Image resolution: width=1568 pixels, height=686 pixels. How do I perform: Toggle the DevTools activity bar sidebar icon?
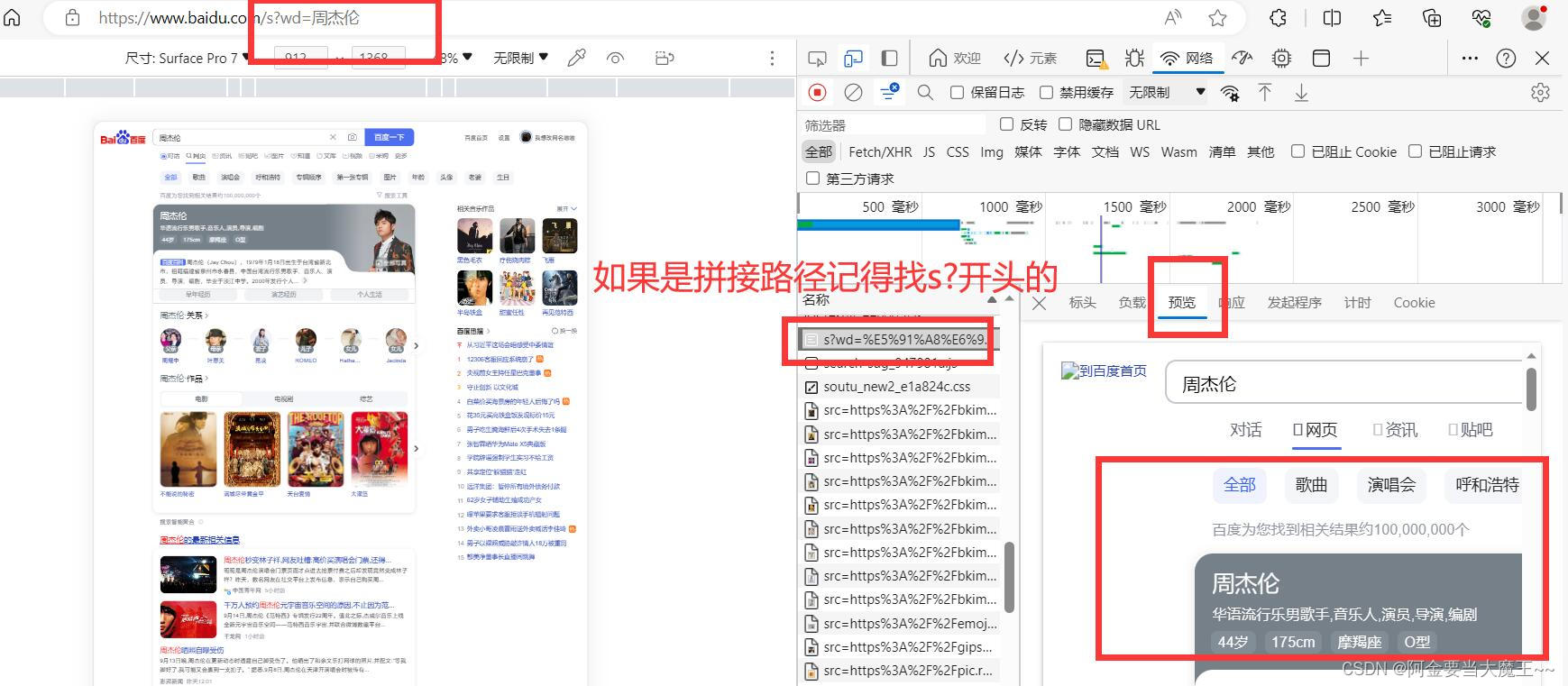click(889, 59)
